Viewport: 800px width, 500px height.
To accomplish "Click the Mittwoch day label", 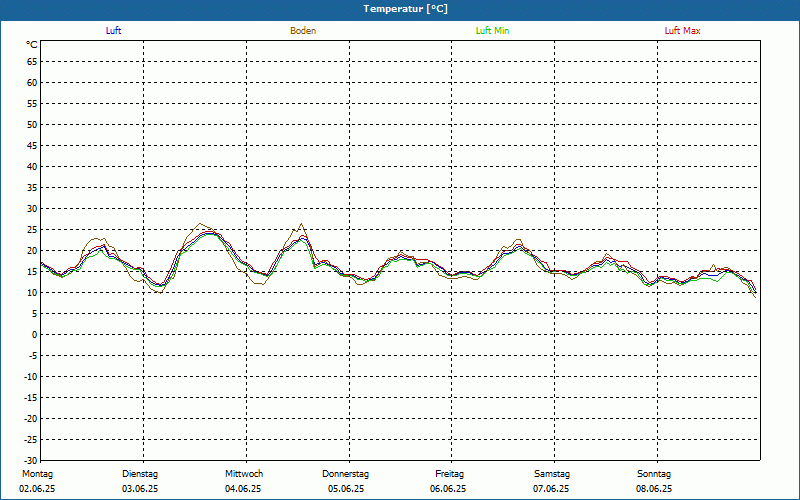I will pyautogui.click(x=244, y=474).
